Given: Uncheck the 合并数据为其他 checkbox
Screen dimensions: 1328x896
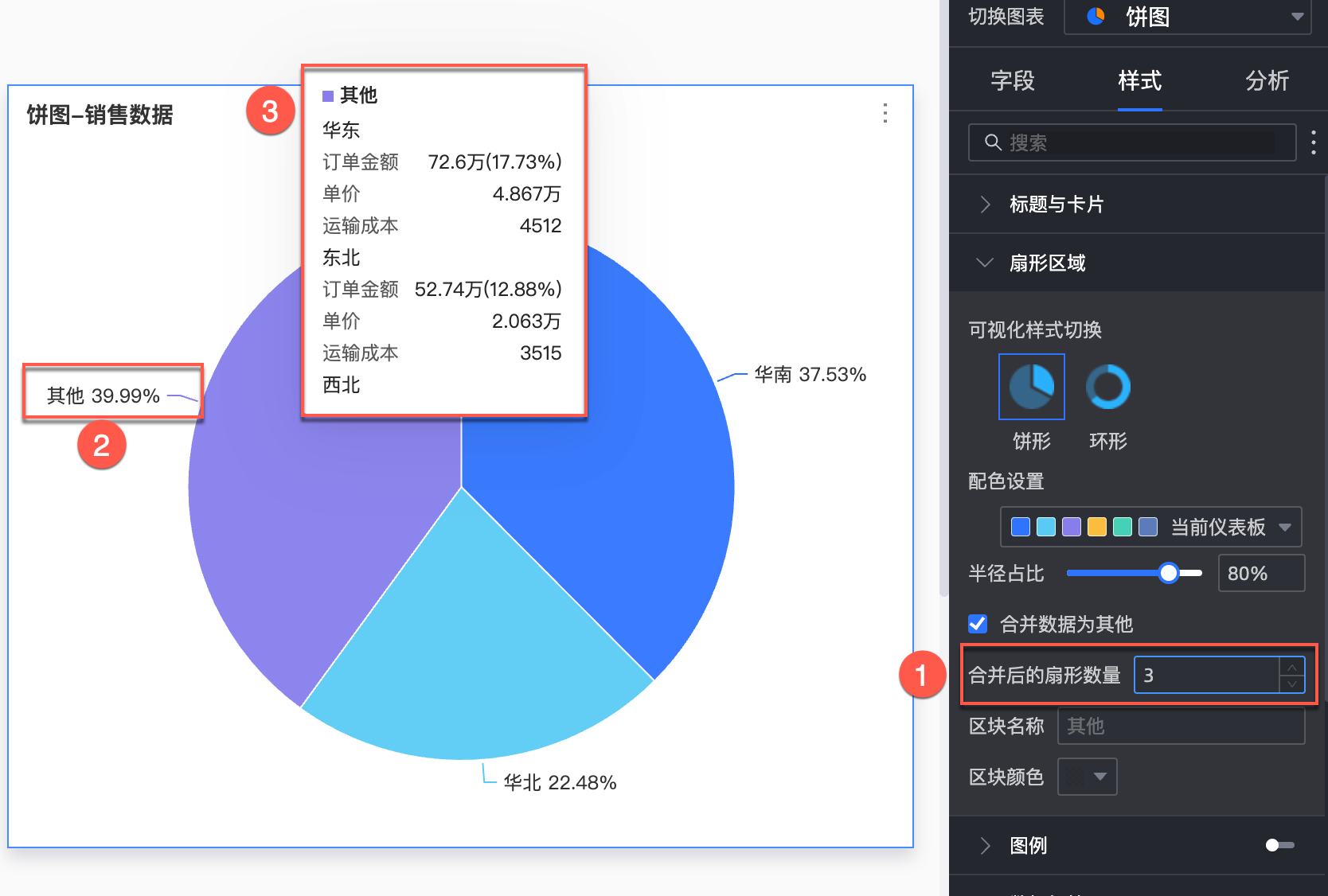Looking at the screenshot, I should [x=978, y=624].
